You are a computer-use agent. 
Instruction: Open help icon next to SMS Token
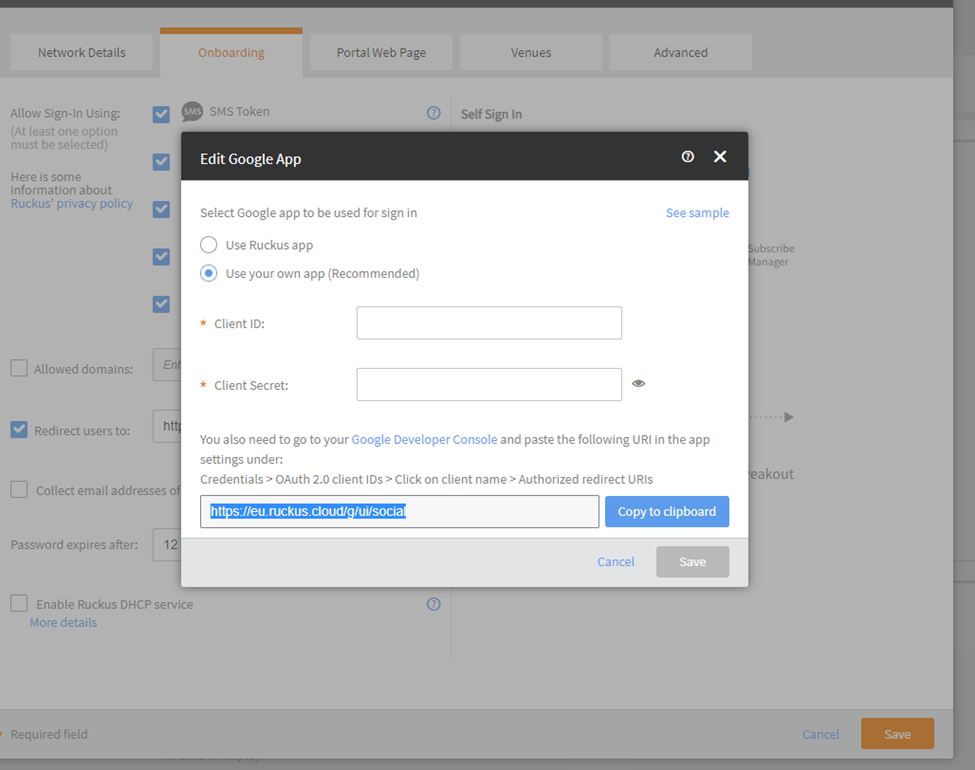tap(434, 113)
